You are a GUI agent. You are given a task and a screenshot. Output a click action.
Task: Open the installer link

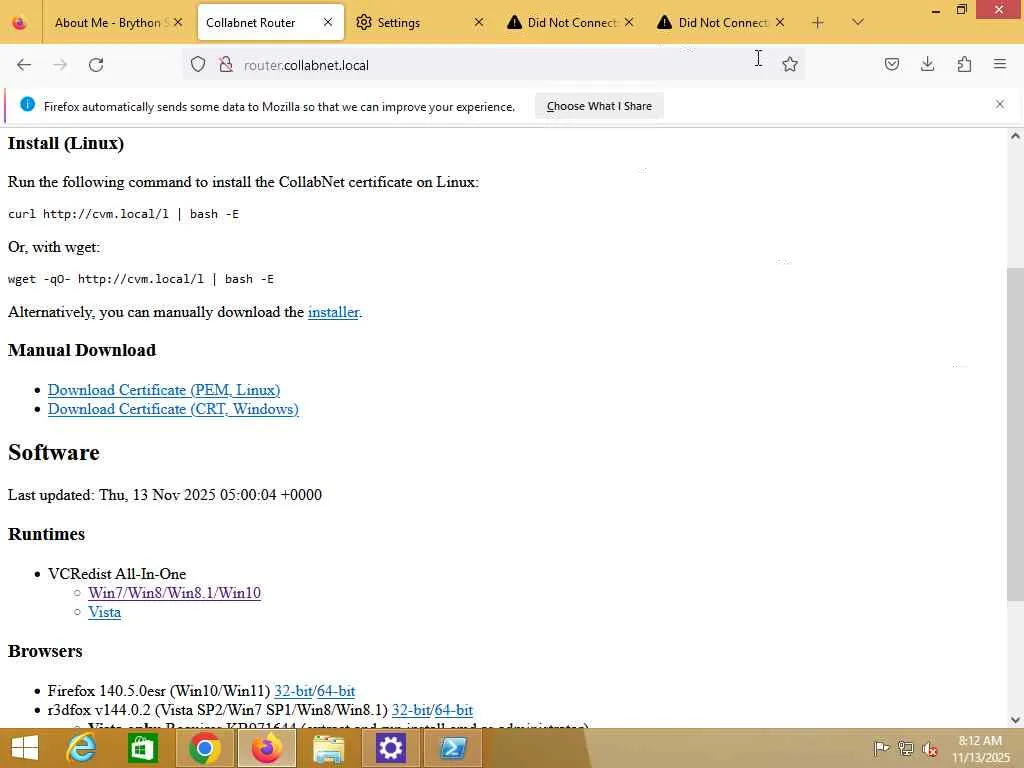(333, 312)
